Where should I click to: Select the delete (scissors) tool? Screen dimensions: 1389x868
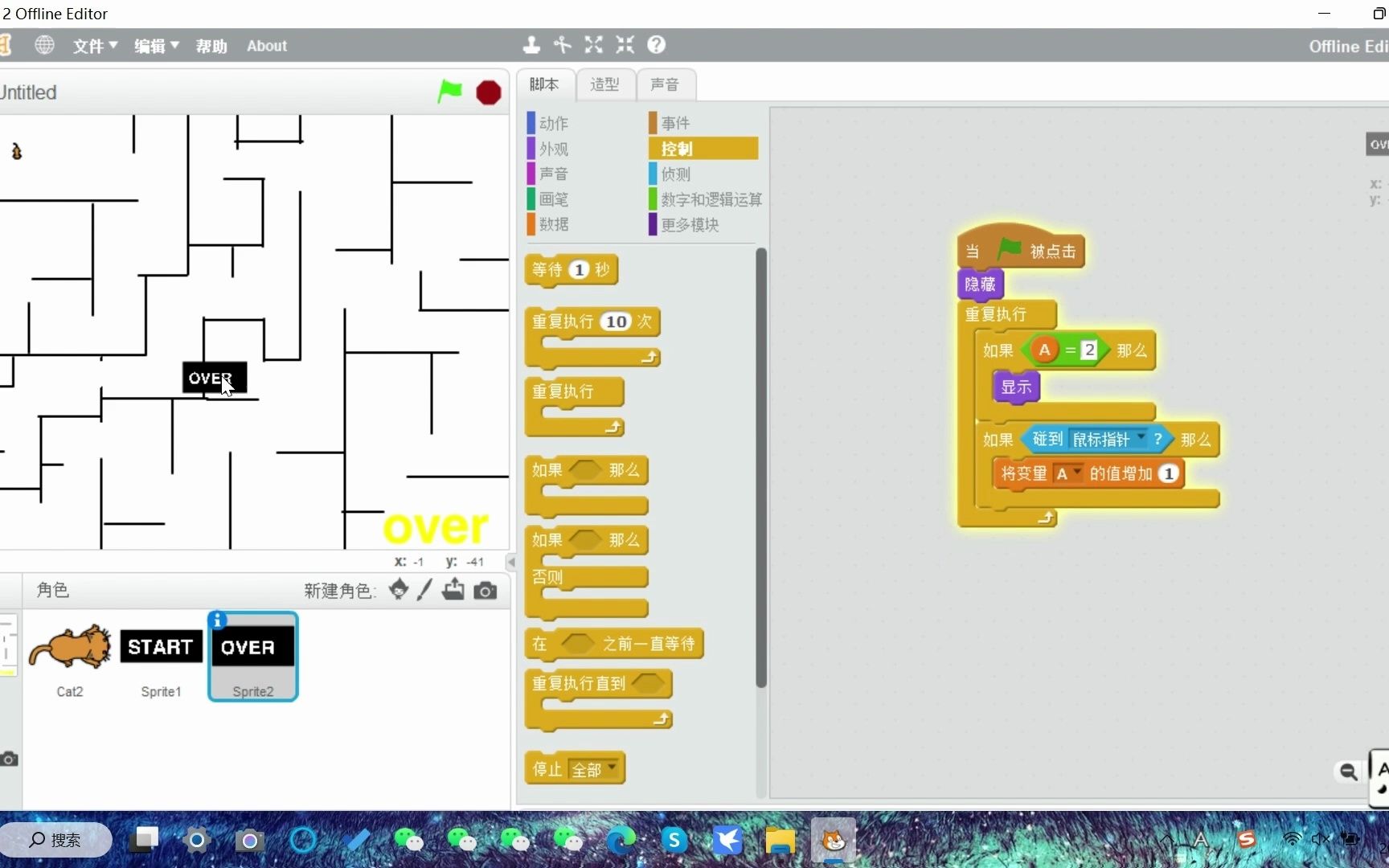pos(562,45)
